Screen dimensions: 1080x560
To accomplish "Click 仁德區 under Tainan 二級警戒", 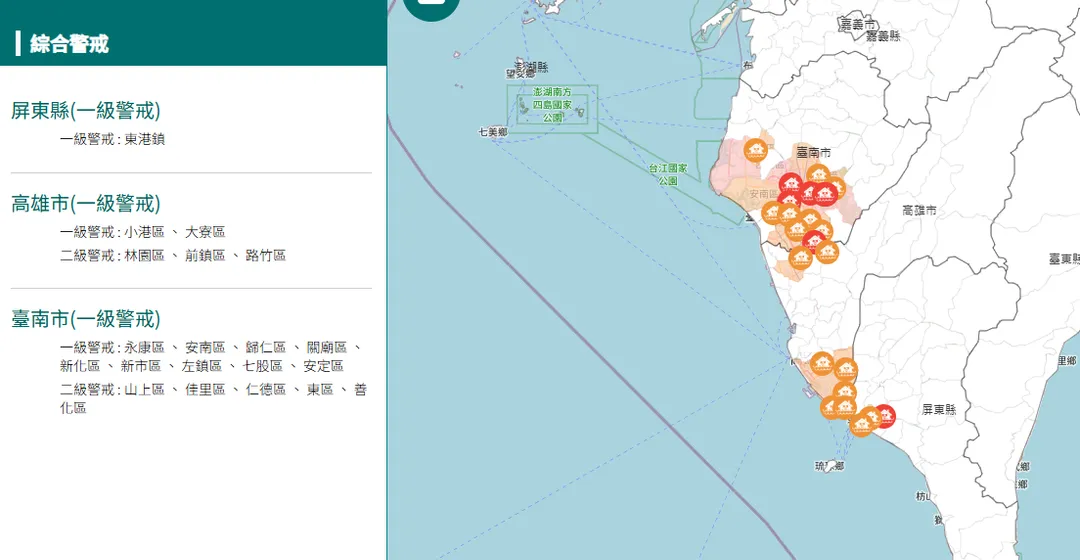I will (x=266, y=390).
